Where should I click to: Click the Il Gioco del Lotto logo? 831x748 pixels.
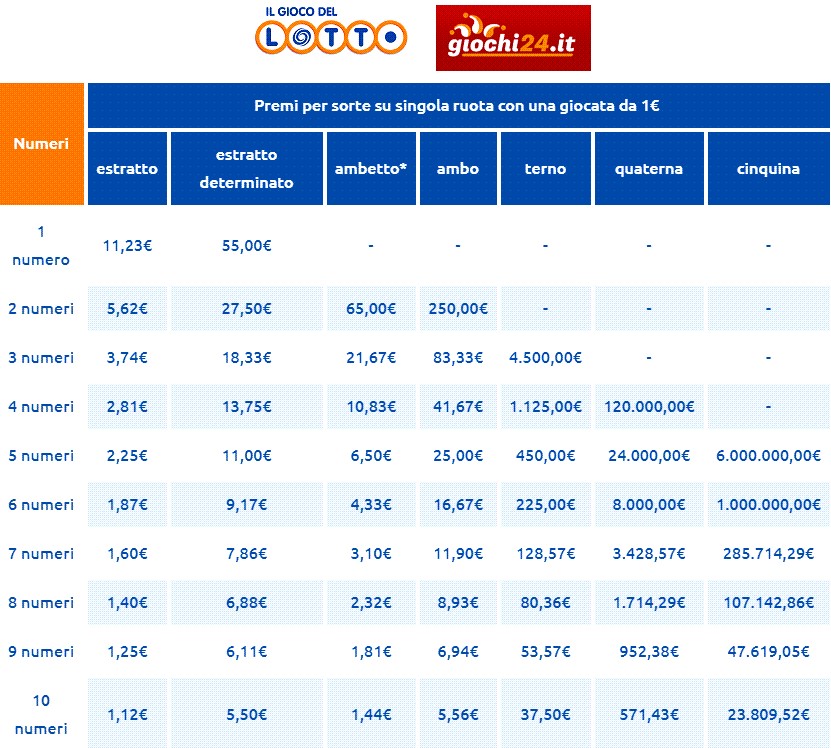click(x=331, y=32)
